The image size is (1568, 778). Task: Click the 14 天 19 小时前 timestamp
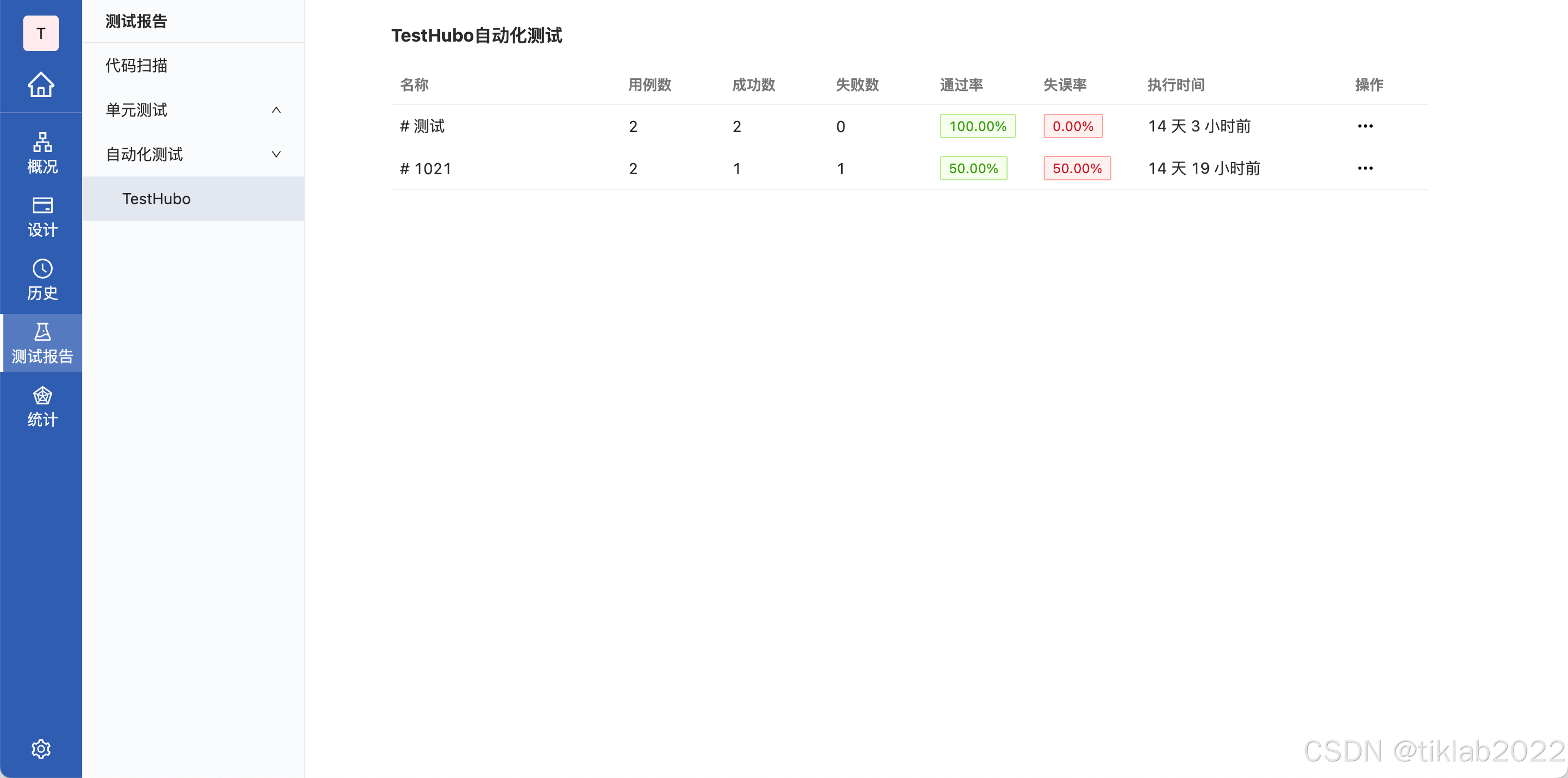point(1204,168)
